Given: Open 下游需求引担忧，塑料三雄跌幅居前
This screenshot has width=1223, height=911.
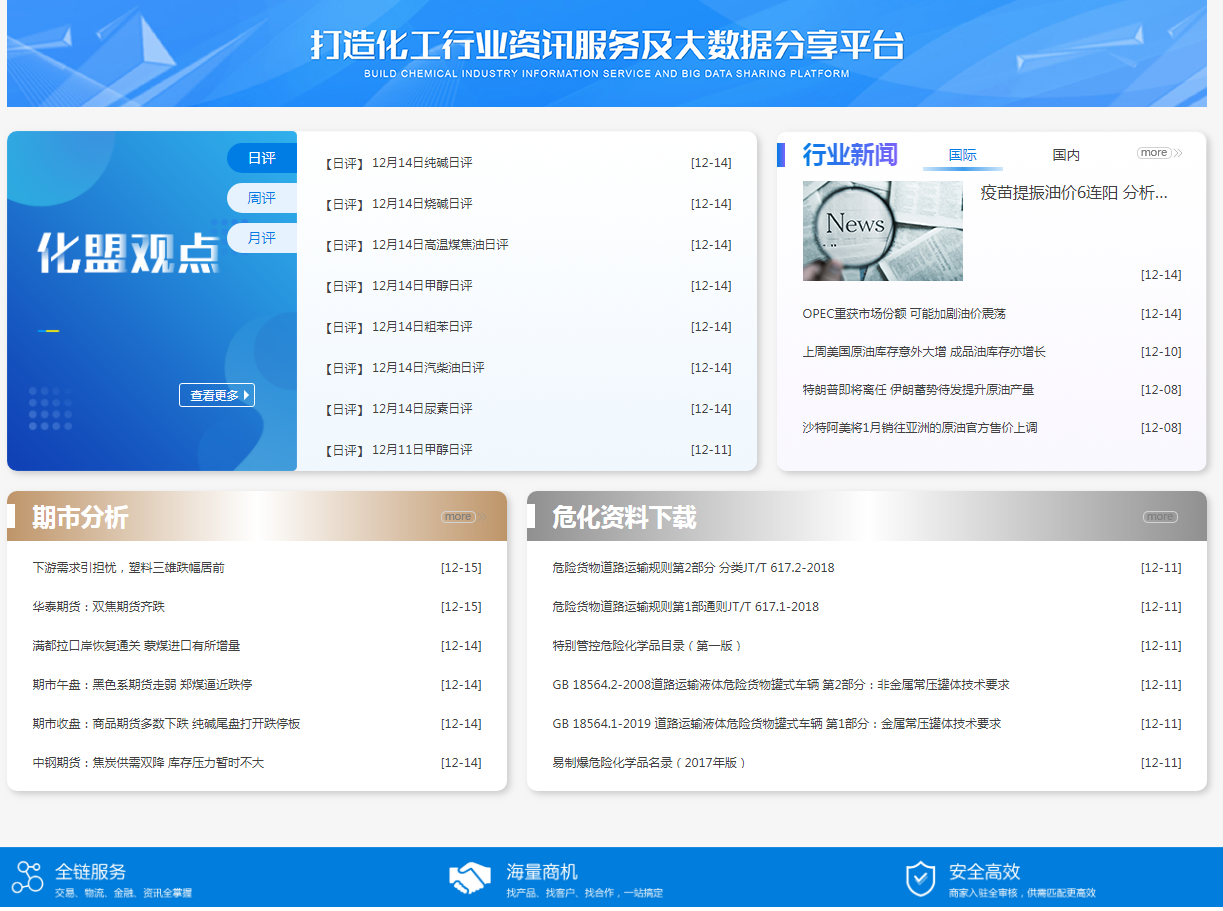Looking at the screenshot, I should [129, 568].
